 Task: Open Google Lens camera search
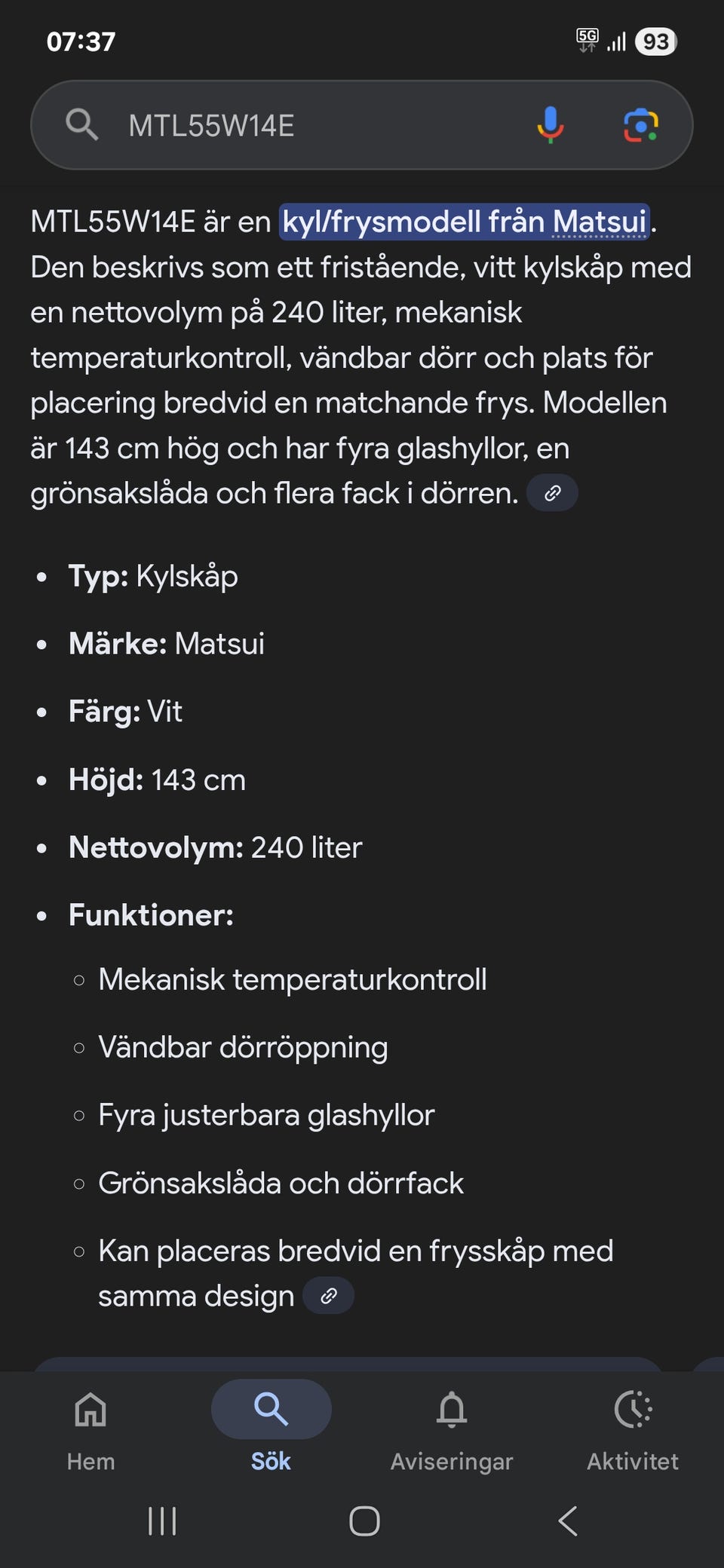(x=640, y=125)
